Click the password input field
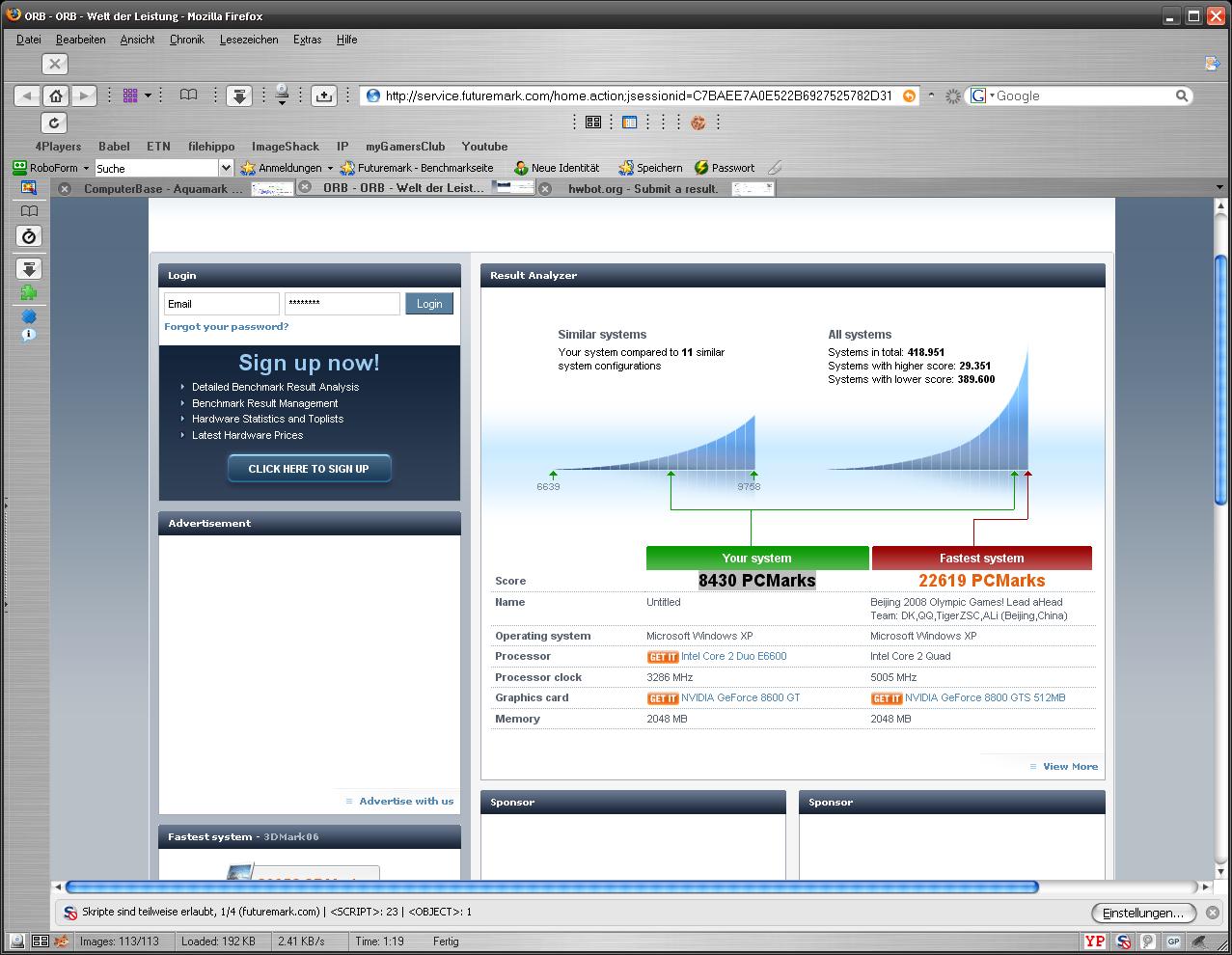Viewport: 1232px width, 955px height. coord(342,304)
